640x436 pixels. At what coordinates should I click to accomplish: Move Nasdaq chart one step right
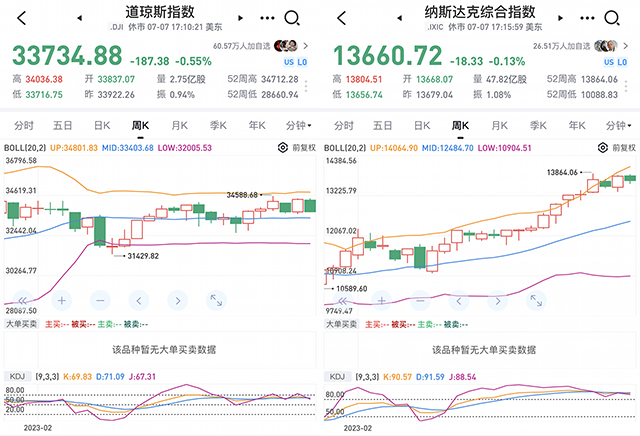click(x=498, y=301)
